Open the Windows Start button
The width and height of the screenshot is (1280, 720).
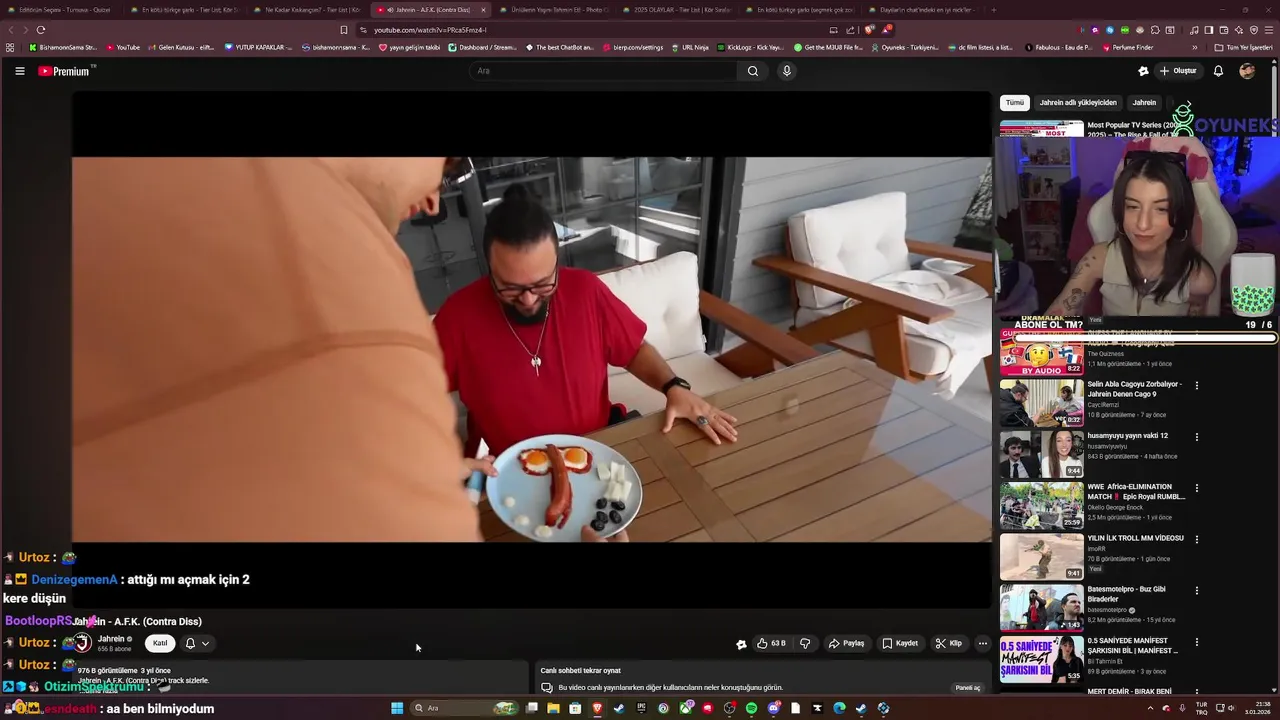click(397, 708)
